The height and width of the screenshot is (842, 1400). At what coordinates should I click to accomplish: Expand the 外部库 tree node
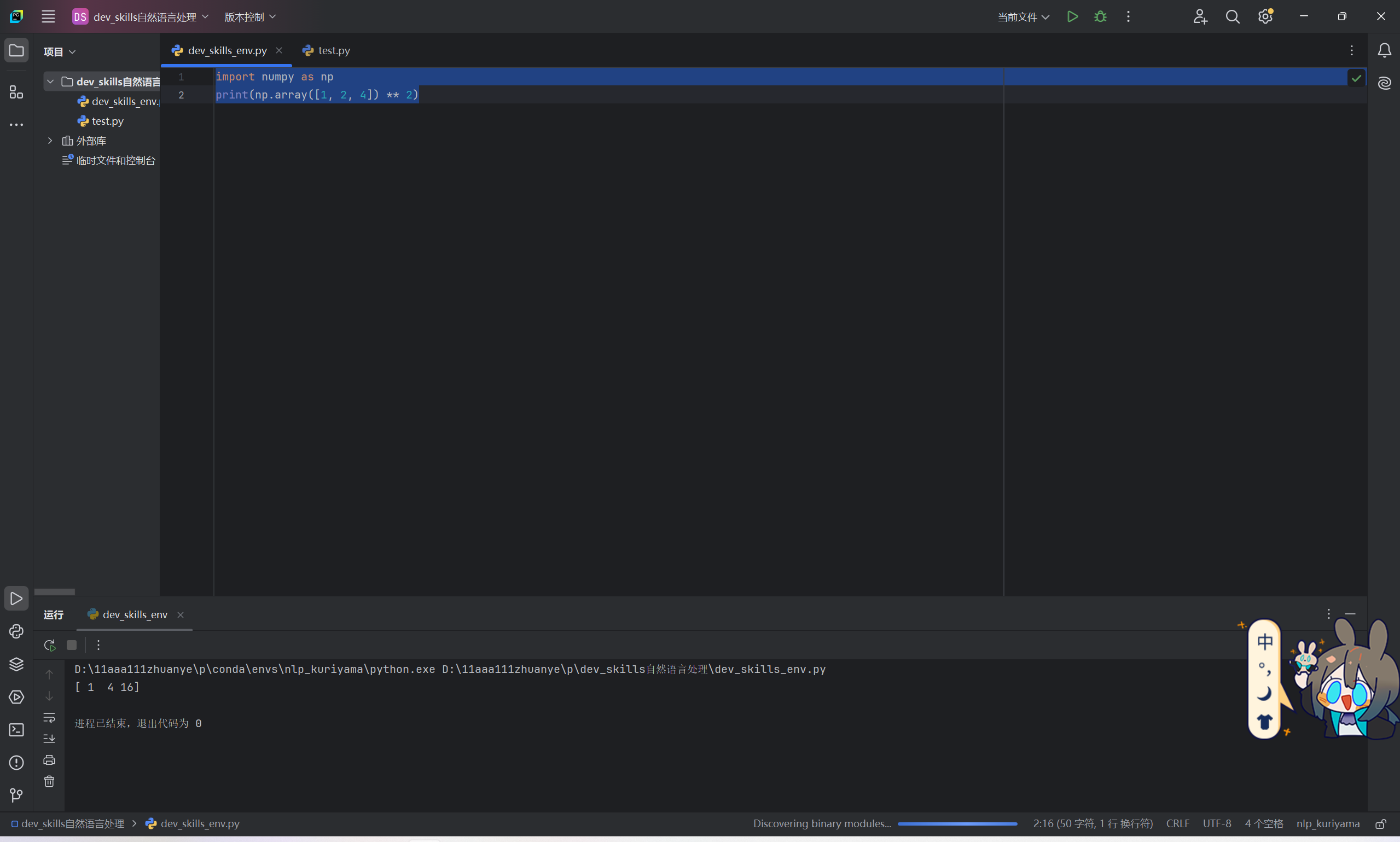pyautogui.click(x=50, y=141)
